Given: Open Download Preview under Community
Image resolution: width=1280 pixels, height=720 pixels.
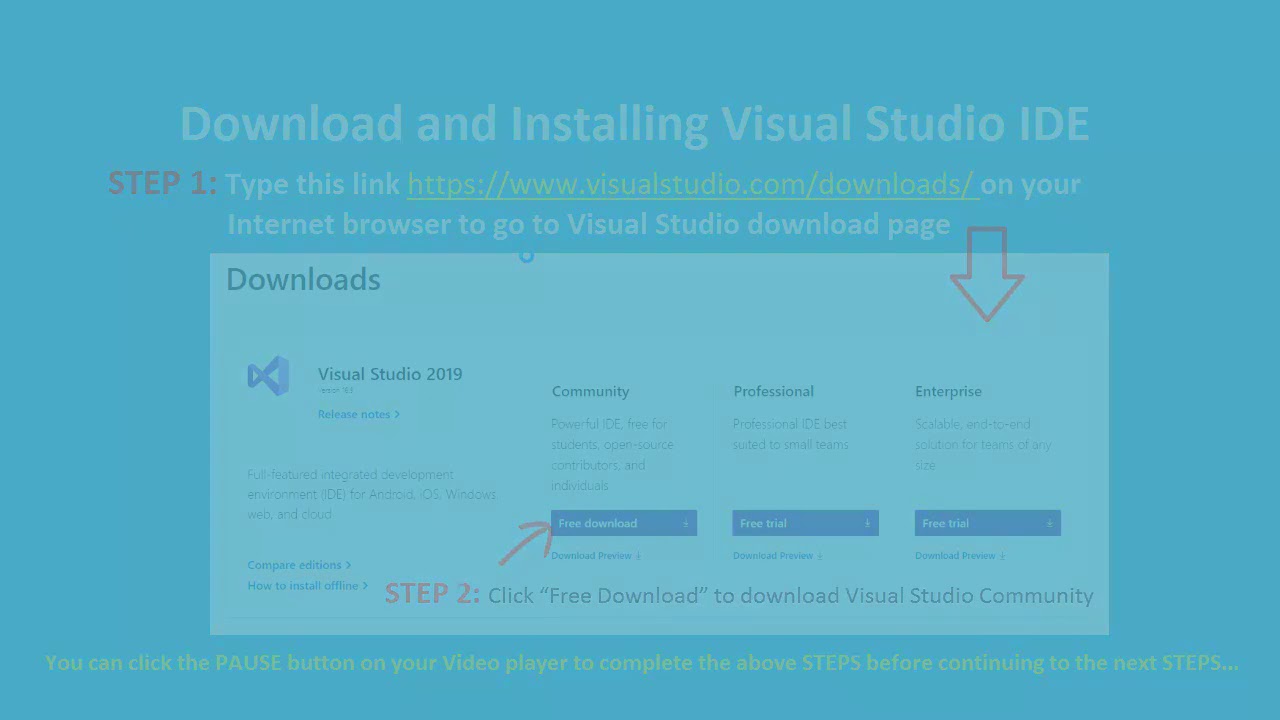Looking at the screenshot, I should tap(596, 556).
